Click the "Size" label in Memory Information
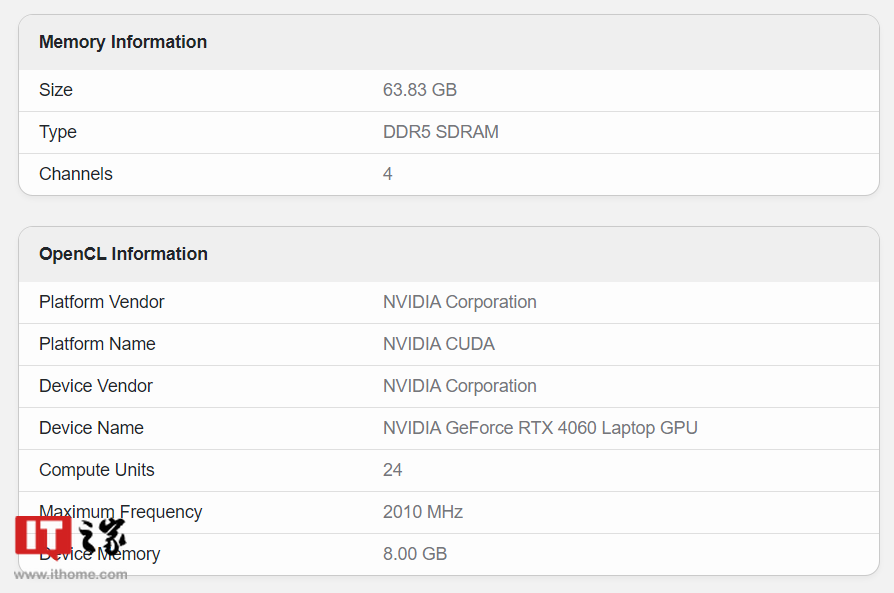 click(56, 90)
